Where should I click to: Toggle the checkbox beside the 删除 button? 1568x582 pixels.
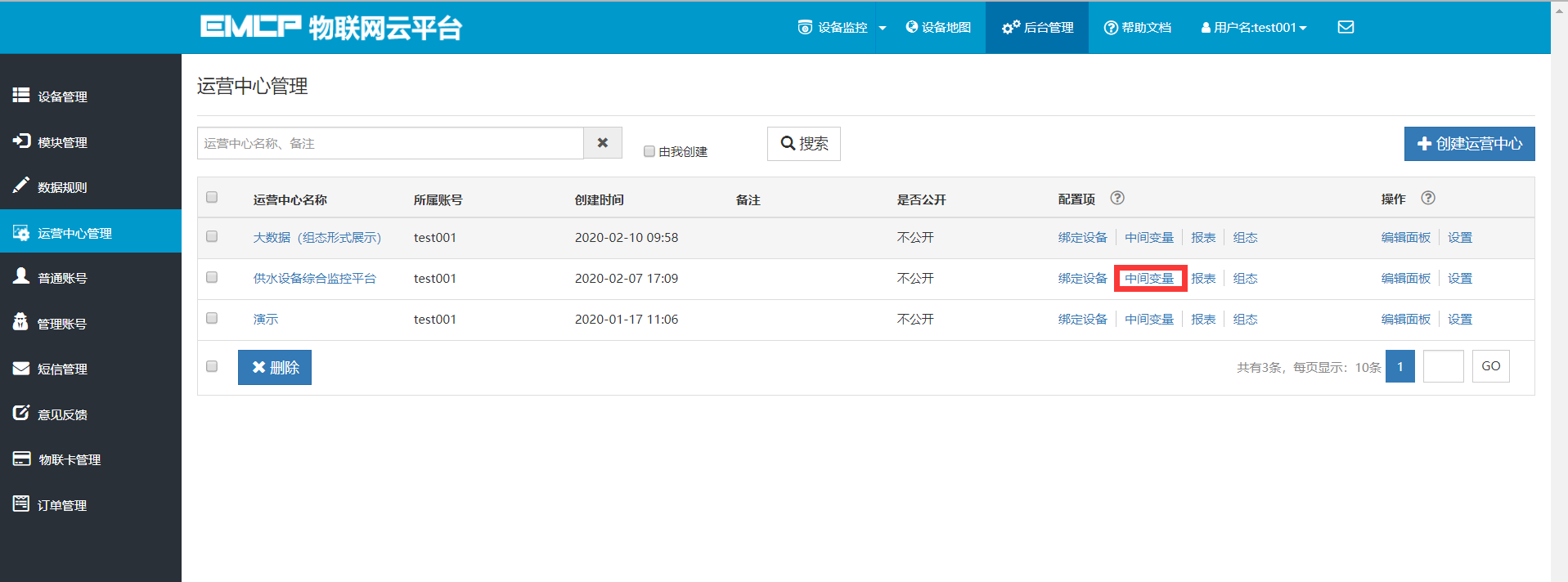(x=212, y=366)
